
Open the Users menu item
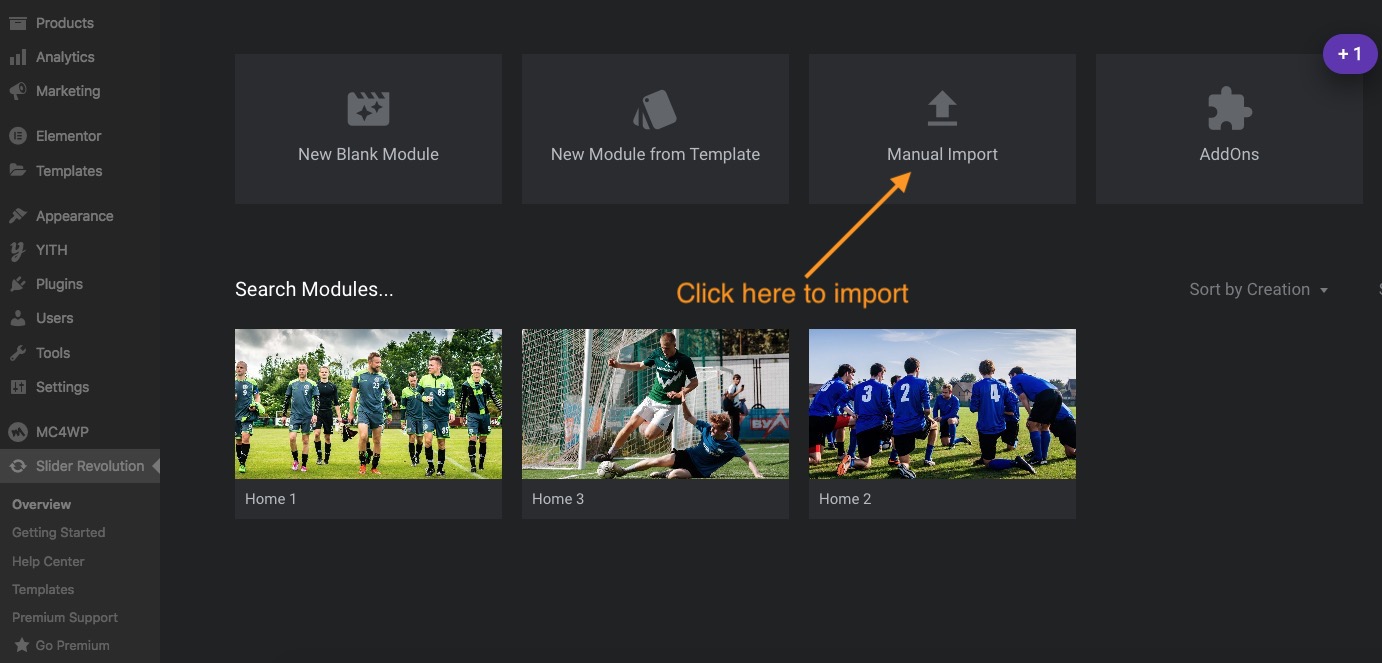point(54,318)
